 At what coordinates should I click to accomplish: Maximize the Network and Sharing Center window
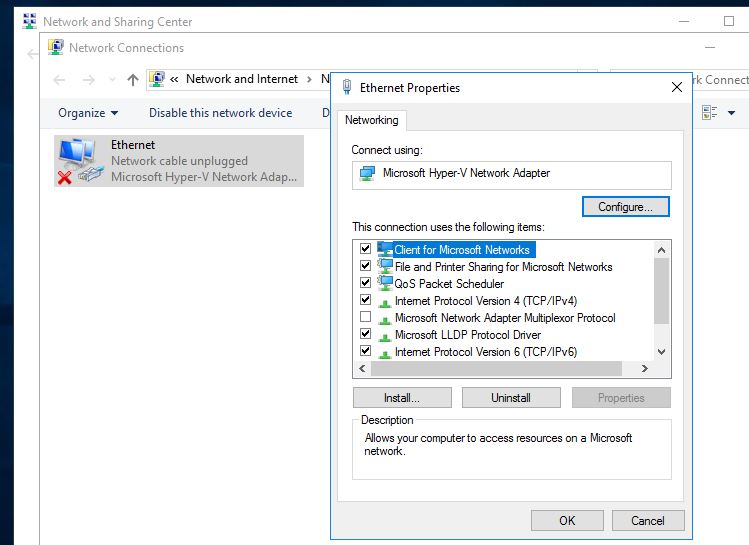729,21
